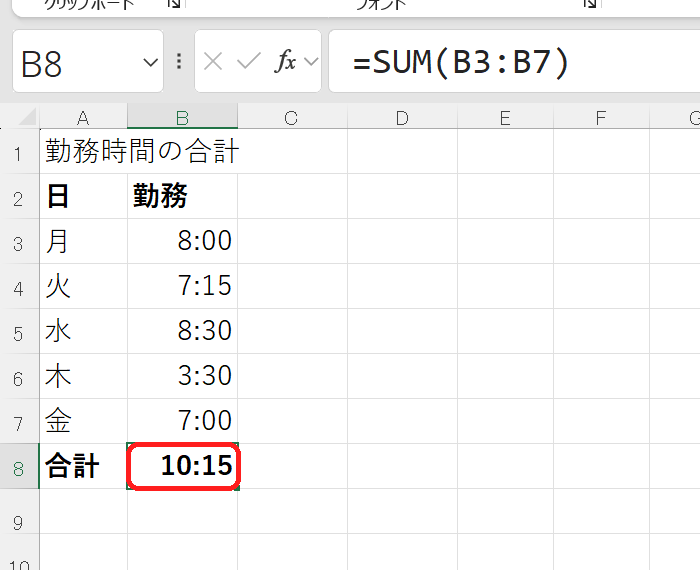Click the 勤務 header cell

pyautogui.click(x=183, y=196)
